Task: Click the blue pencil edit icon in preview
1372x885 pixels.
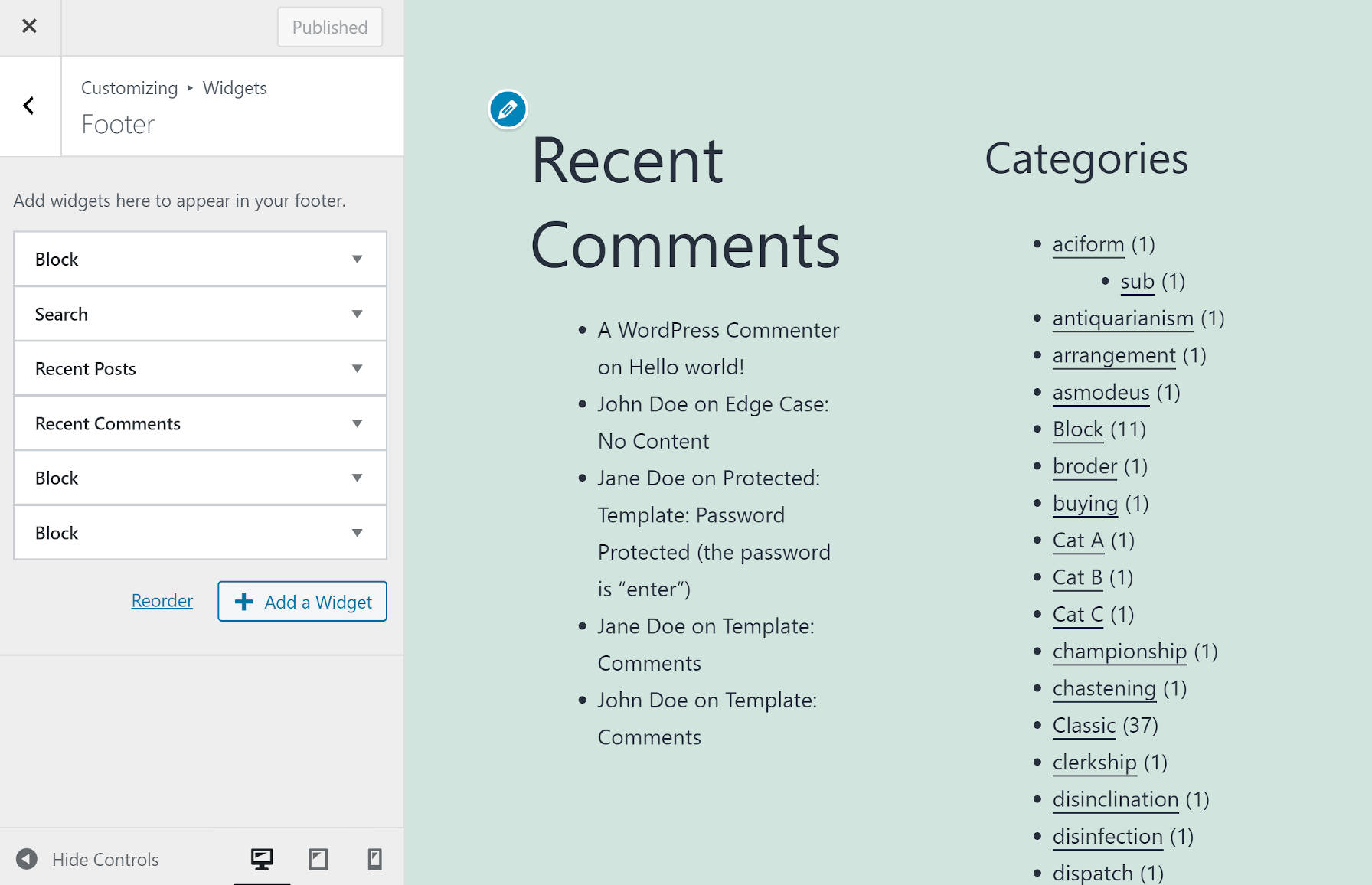Action: point(507,109)
